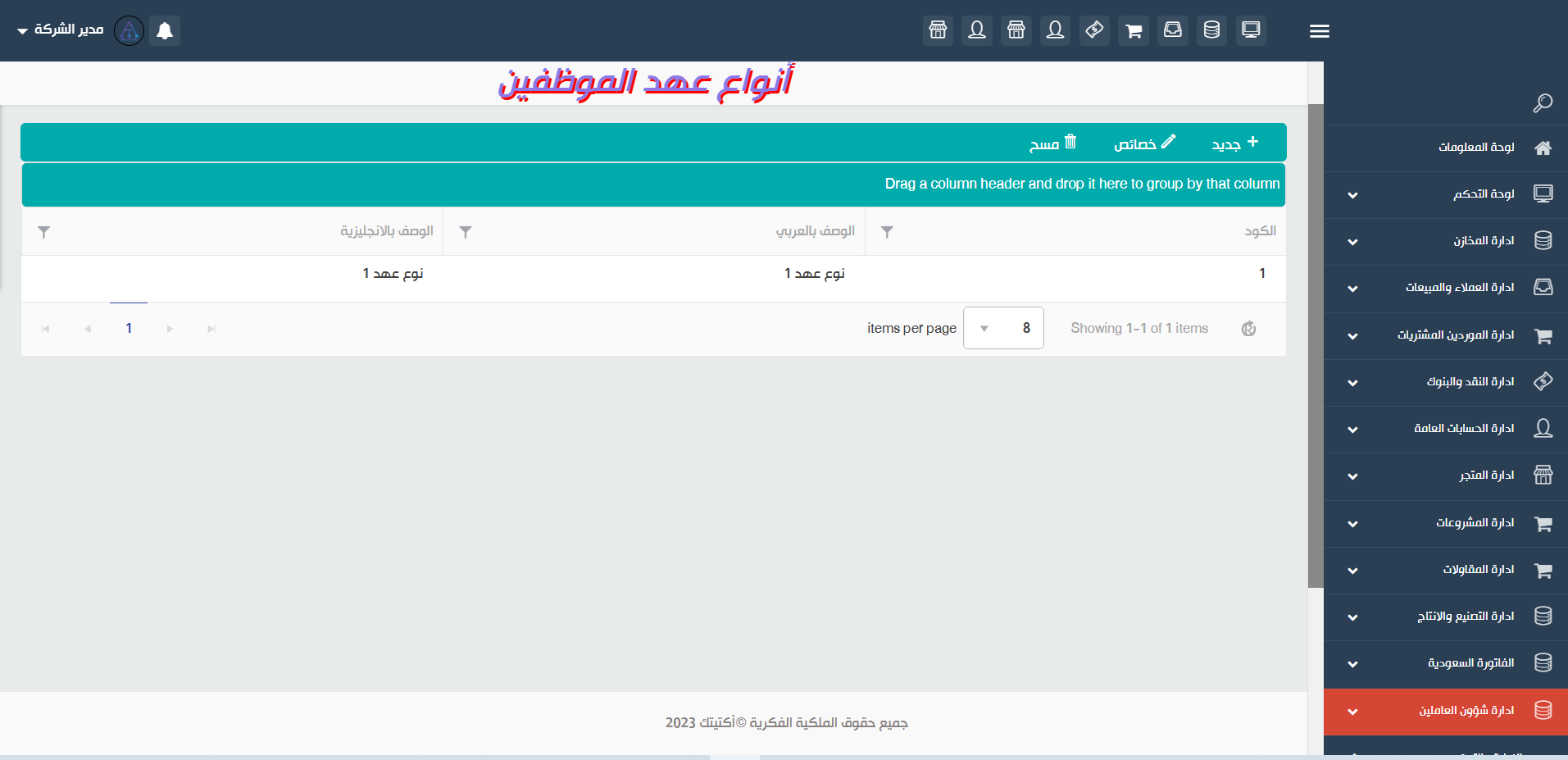Expand ادارة النقد والبنوك chevron
Image resolution: width=1568 pixels, height=760 pixels.
tap(1352, 383)
